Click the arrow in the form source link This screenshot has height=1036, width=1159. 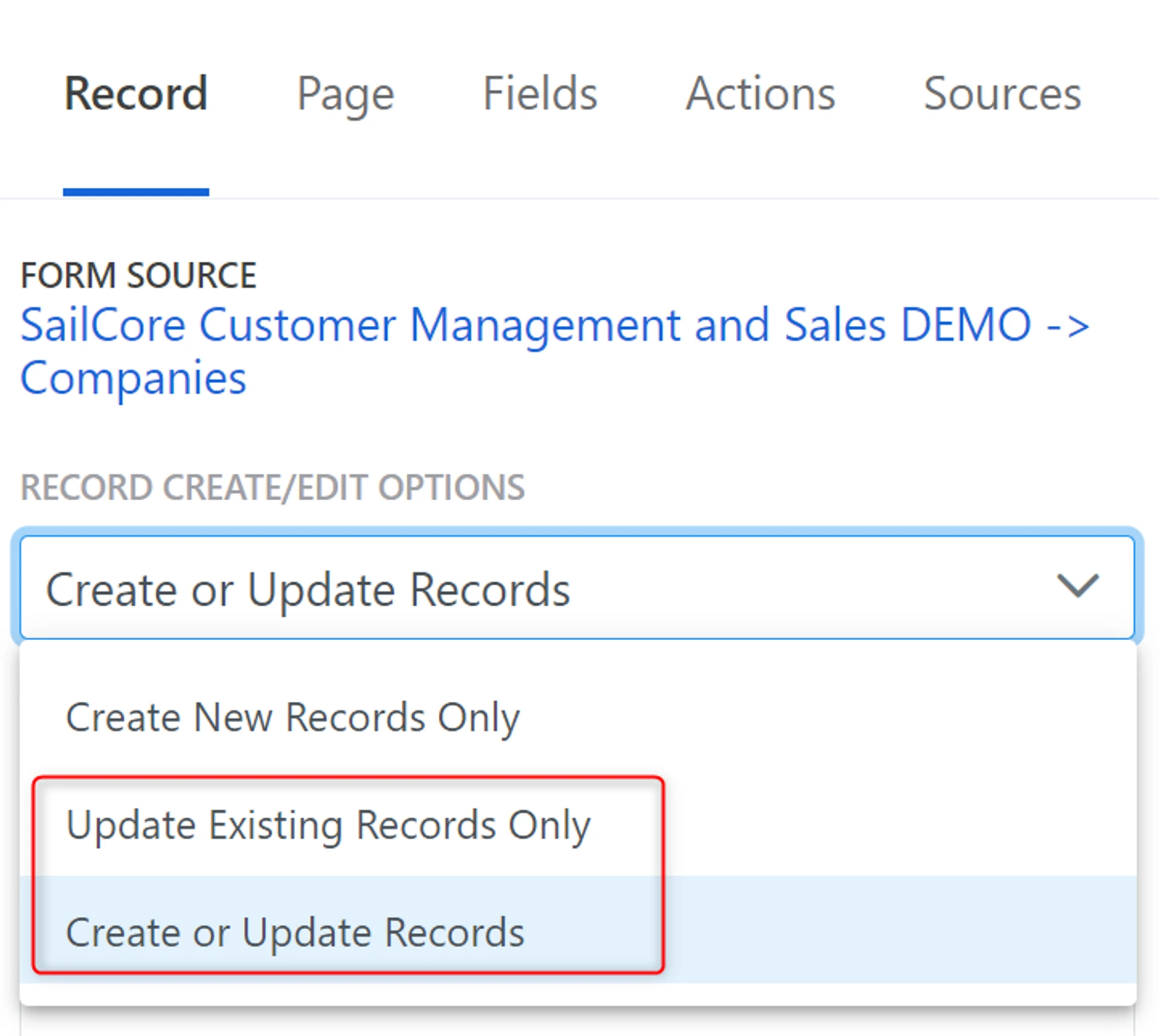(1067, 326)
